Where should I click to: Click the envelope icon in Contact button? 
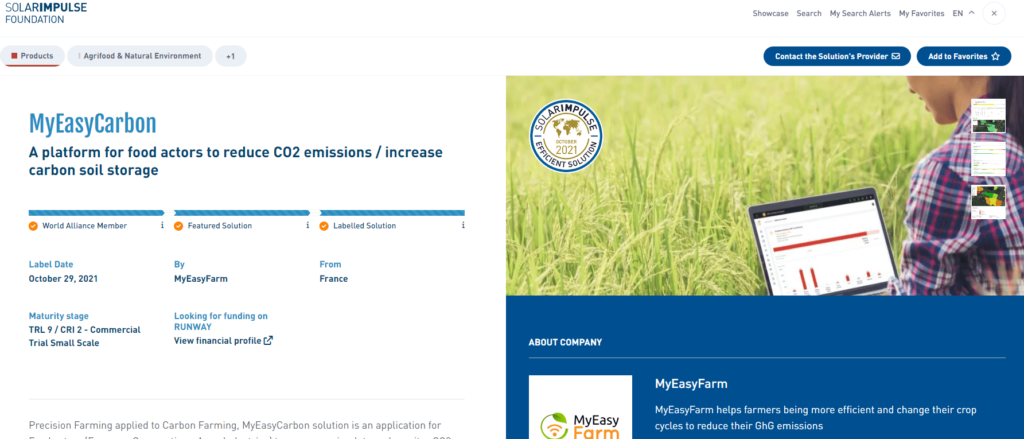click(895, 56)
